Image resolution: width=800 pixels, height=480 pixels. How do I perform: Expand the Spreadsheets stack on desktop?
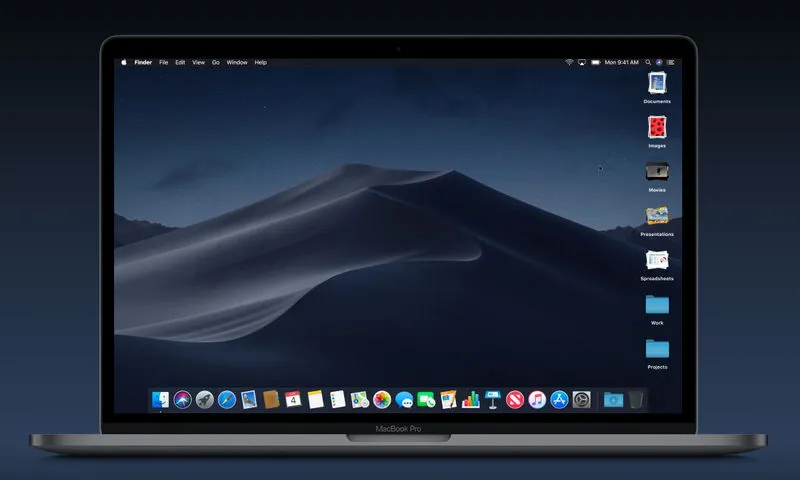tap(657, 260)
